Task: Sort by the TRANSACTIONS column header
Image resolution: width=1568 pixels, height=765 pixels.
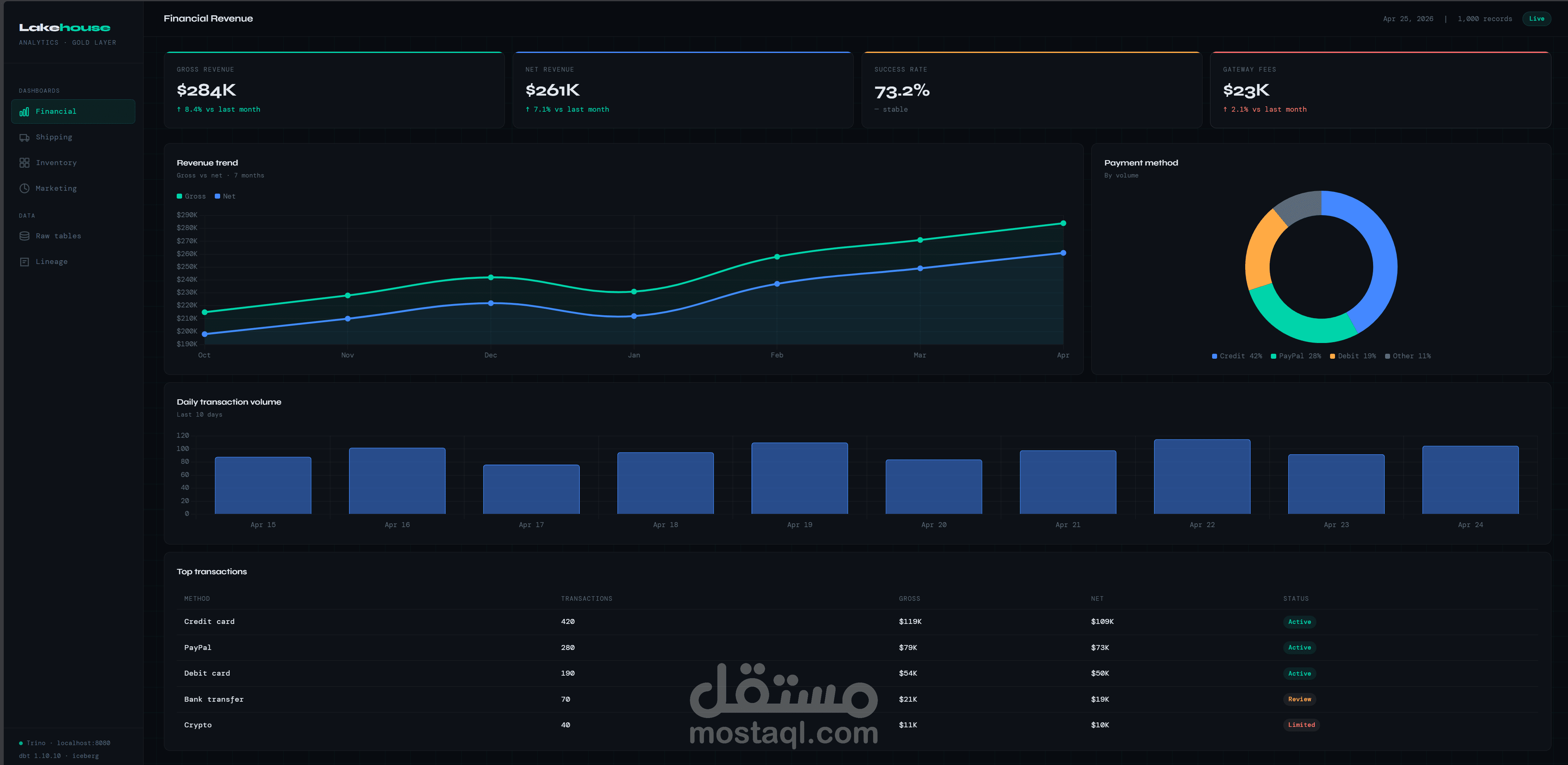Action: pyautogui.click(x=587, y=599)
